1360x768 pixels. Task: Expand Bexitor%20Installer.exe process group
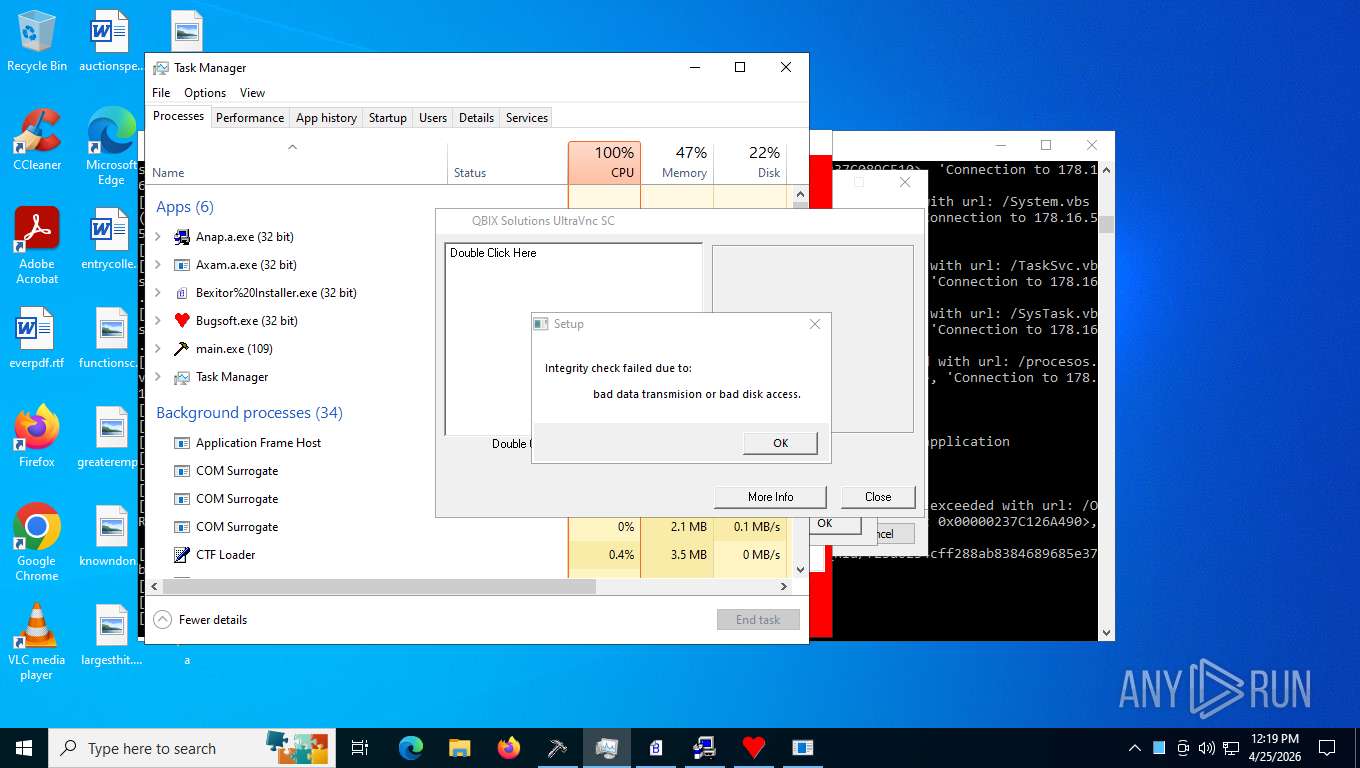coord(158,293)
